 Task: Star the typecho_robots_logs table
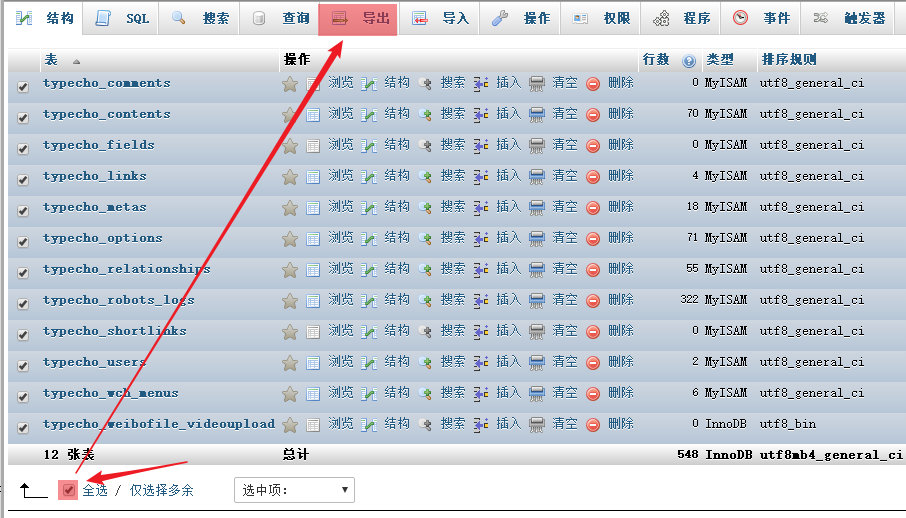click(290, 301)
